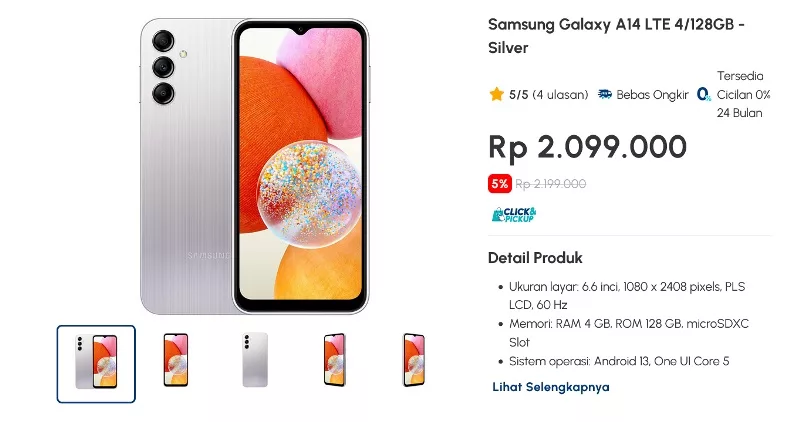The height and width of the screenshot is (422, 800).
Task: Click the crossed-out Rp 2.199.000 original price
Action: point(551,184)
